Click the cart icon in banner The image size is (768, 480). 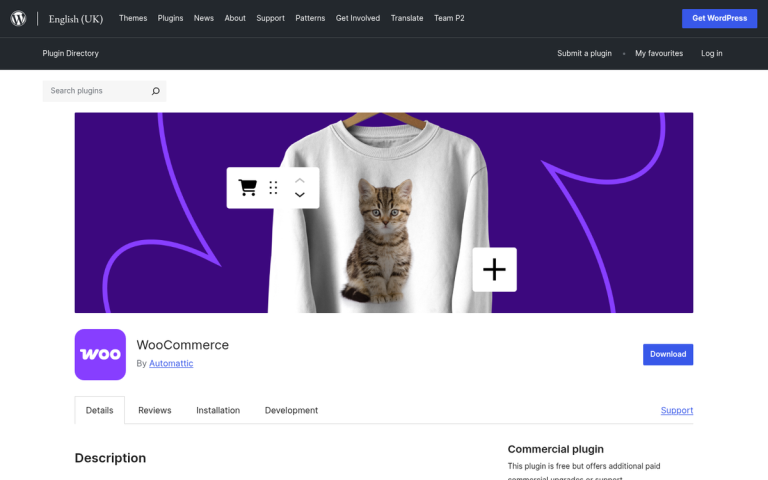tap(247, 188)
